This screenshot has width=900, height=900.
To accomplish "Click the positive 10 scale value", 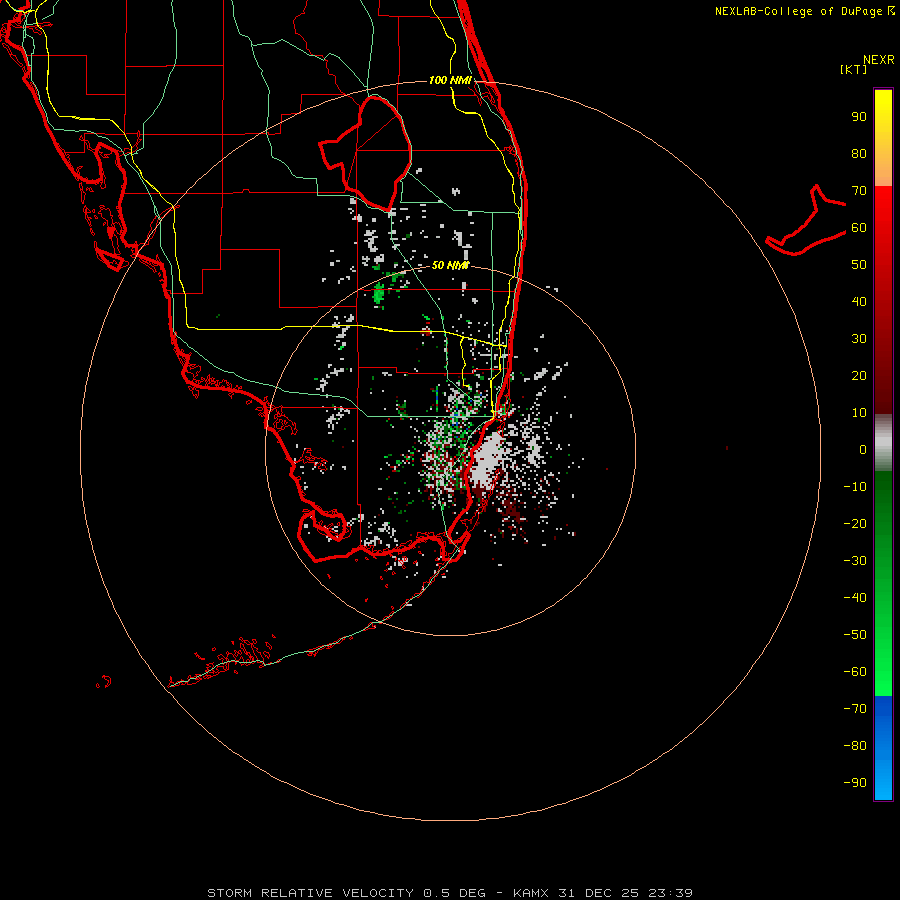I will [859, 413].
